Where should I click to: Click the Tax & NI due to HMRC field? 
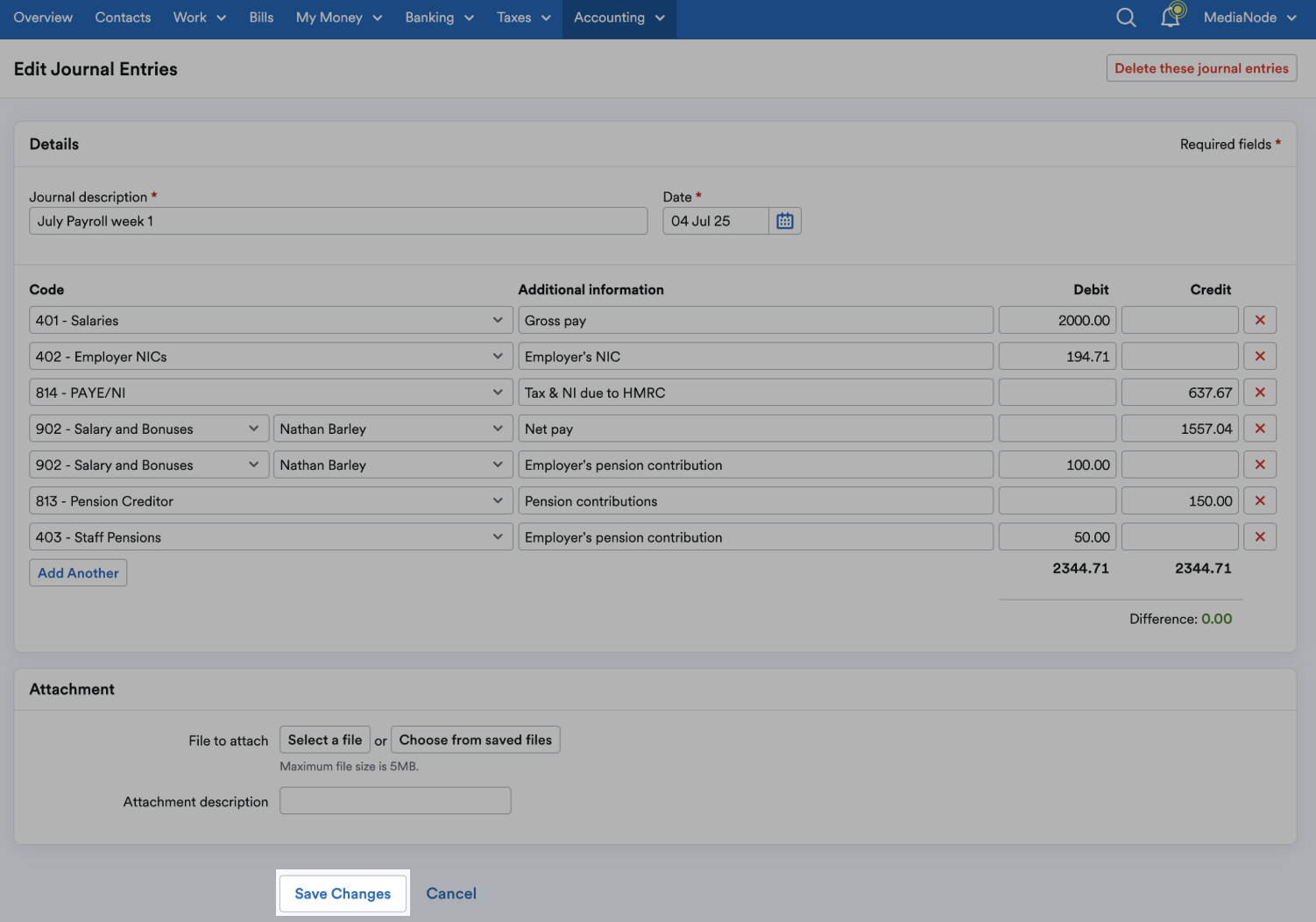point(755,392)
